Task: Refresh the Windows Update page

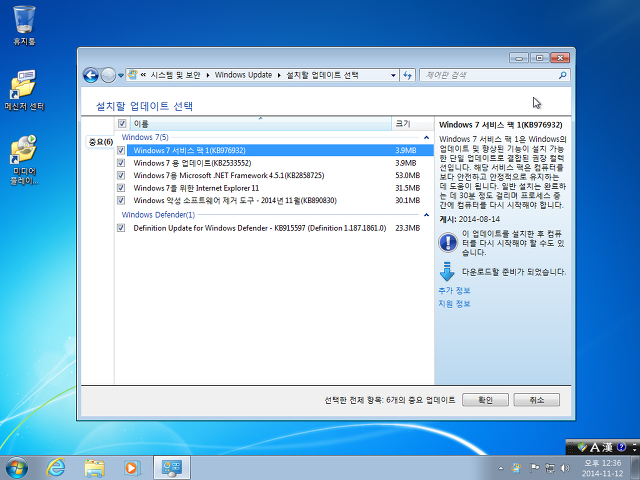Action: [x=407, y=75]
